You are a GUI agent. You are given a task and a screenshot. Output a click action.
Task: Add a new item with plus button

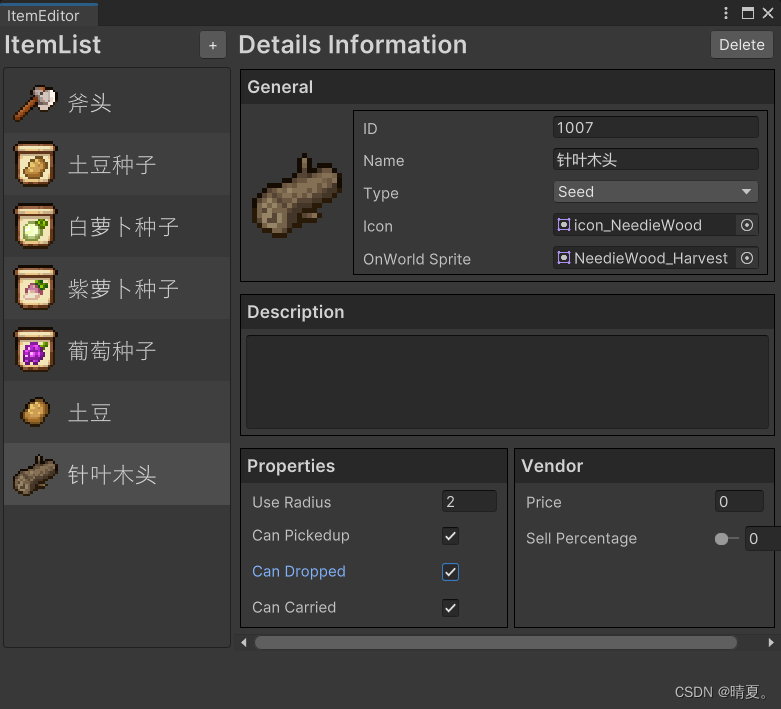pos(213,45)
